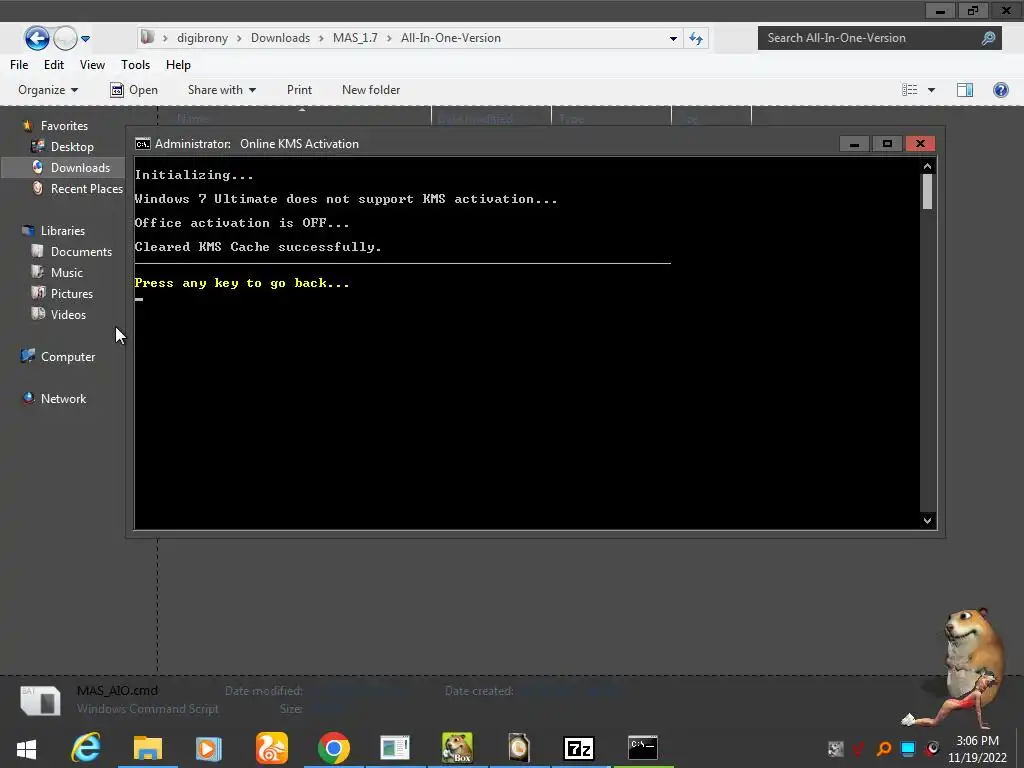Click the command prompt title bar icon
The image size is (1024, 768).
pyautogui.click(x=142, y=144)
